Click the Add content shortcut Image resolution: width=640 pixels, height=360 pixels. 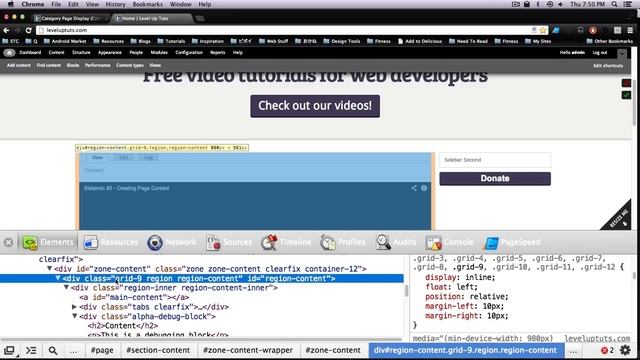coord(19,65)
